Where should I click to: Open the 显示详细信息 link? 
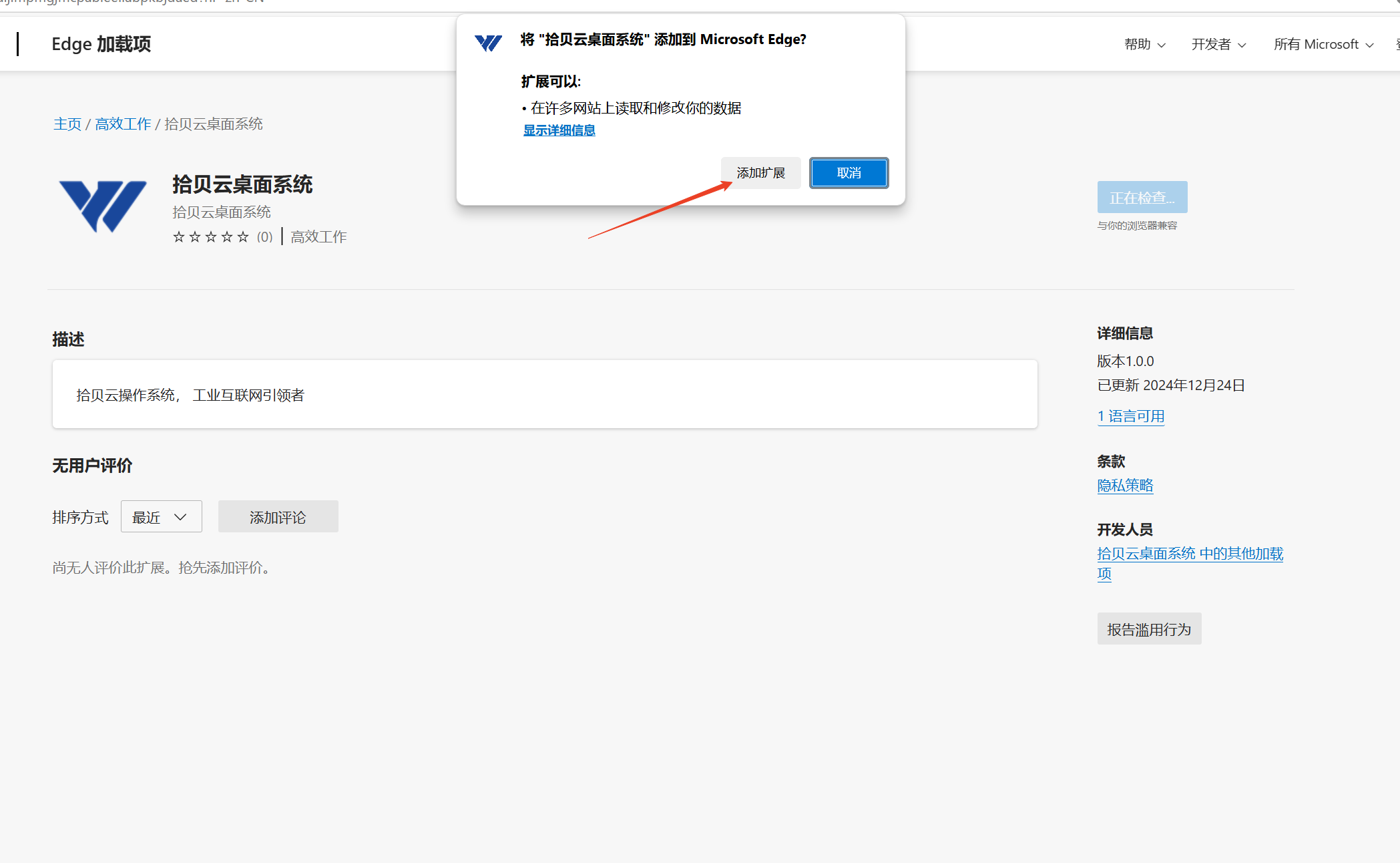tap(559, 130)
